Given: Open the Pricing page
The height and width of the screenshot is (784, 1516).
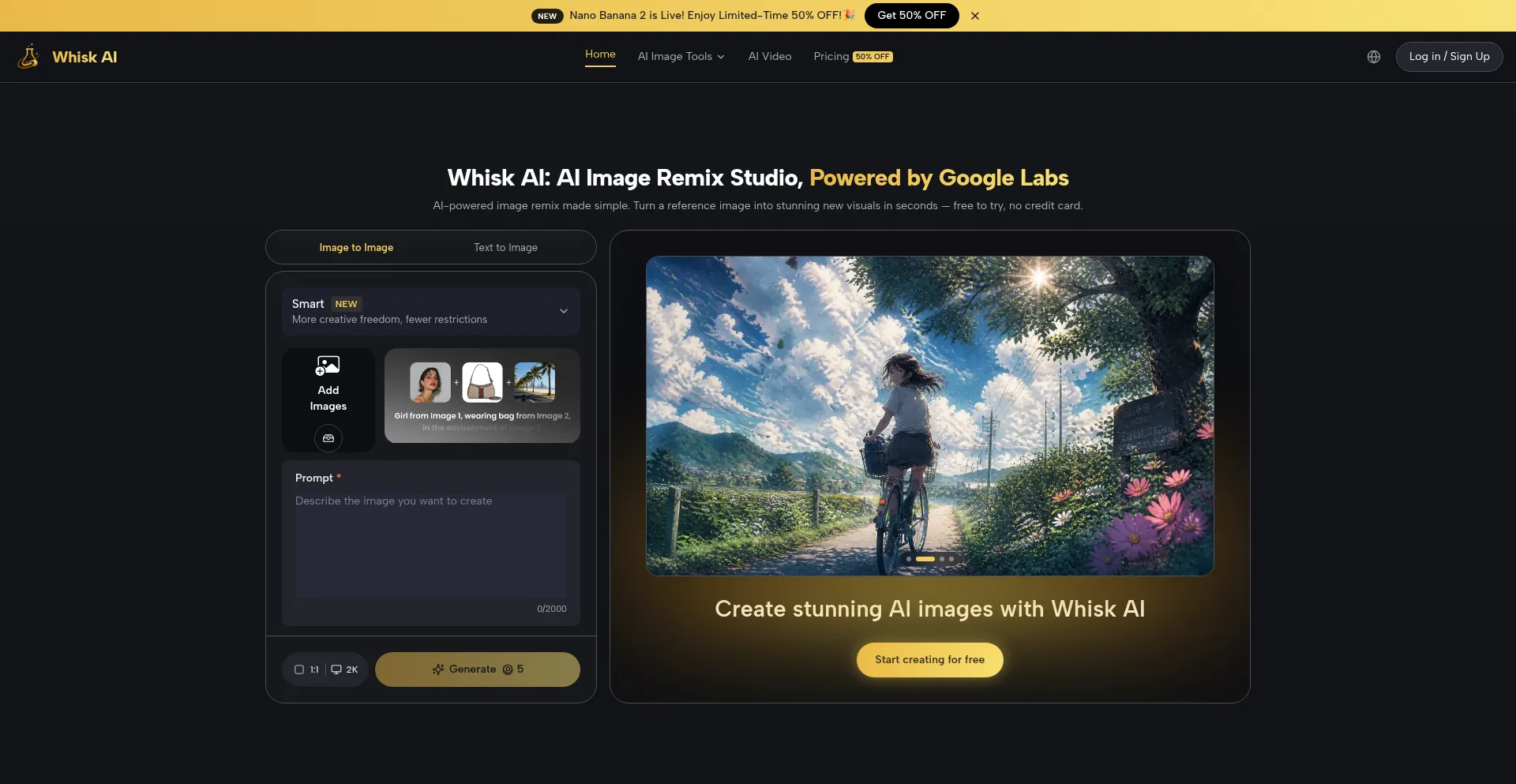Looking at the screenshot, I should coord(831,57).
